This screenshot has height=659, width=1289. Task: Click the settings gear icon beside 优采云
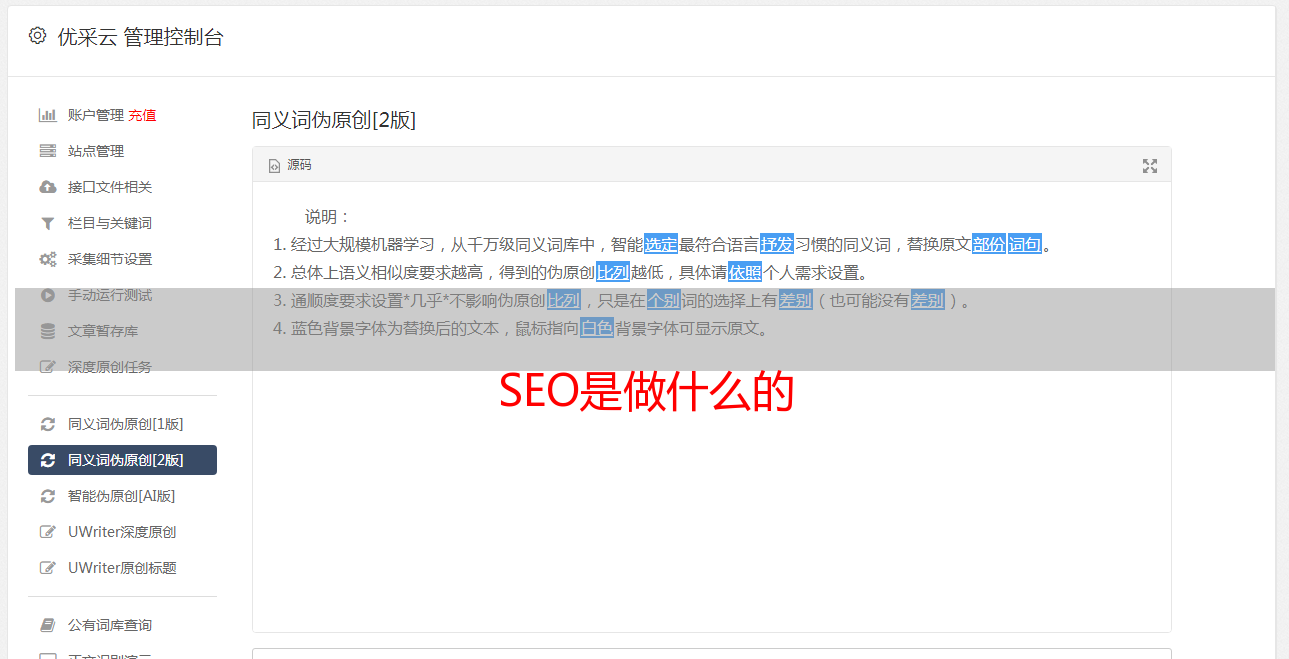click(x=37, y=36)
